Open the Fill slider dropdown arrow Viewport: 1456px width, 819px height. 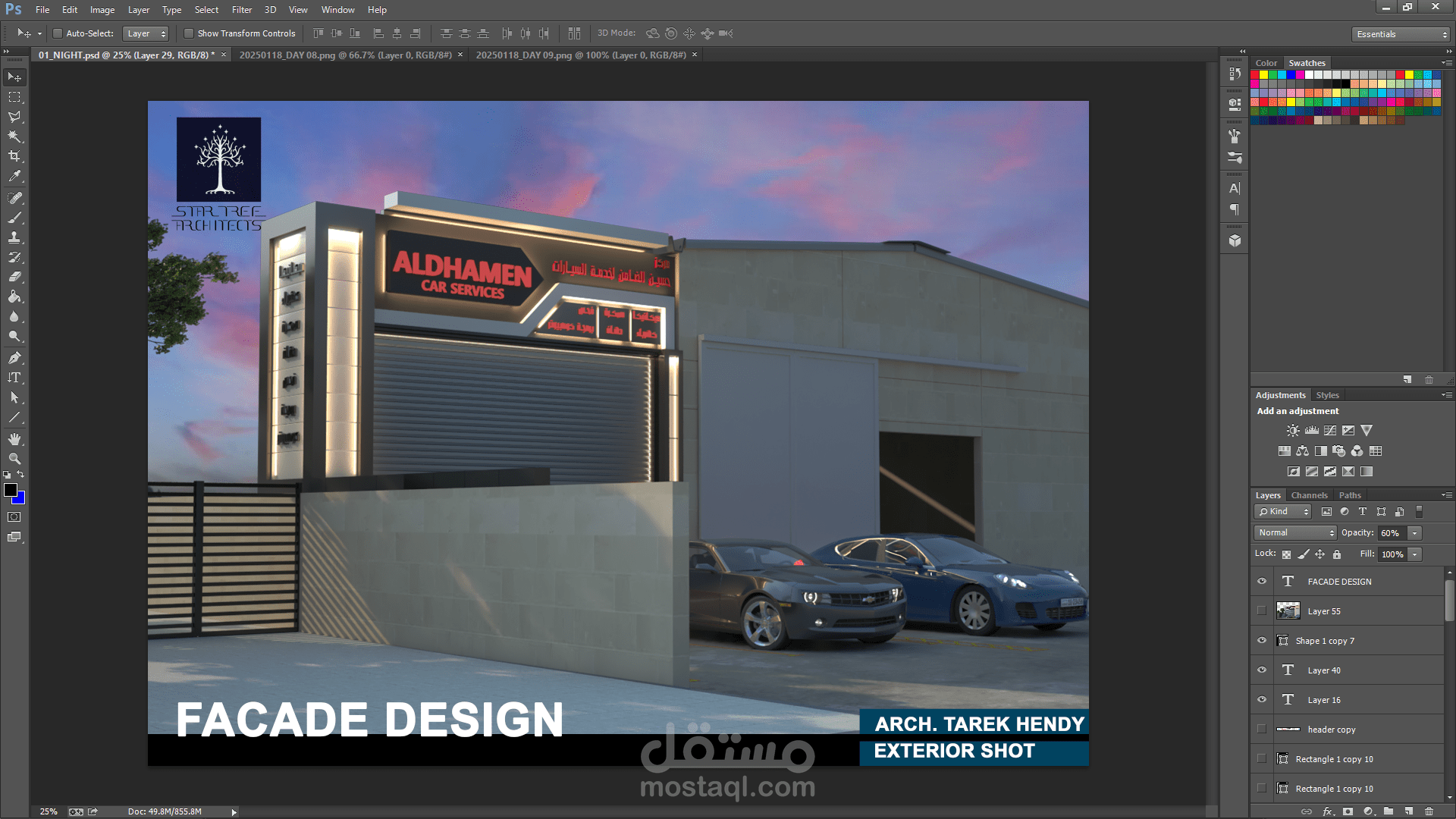(x=1414, y=554)
